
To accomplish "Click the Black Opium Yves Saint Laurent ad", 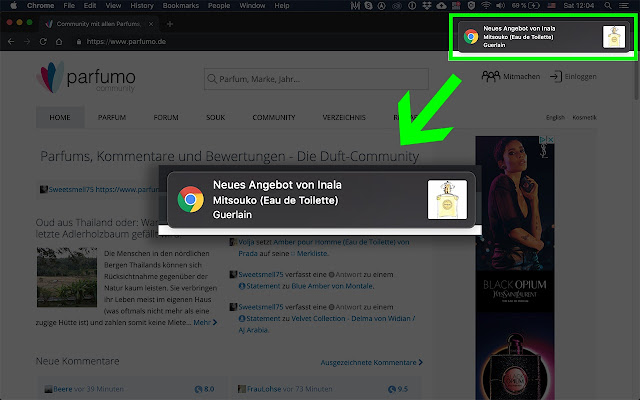I will click(515, 267).
